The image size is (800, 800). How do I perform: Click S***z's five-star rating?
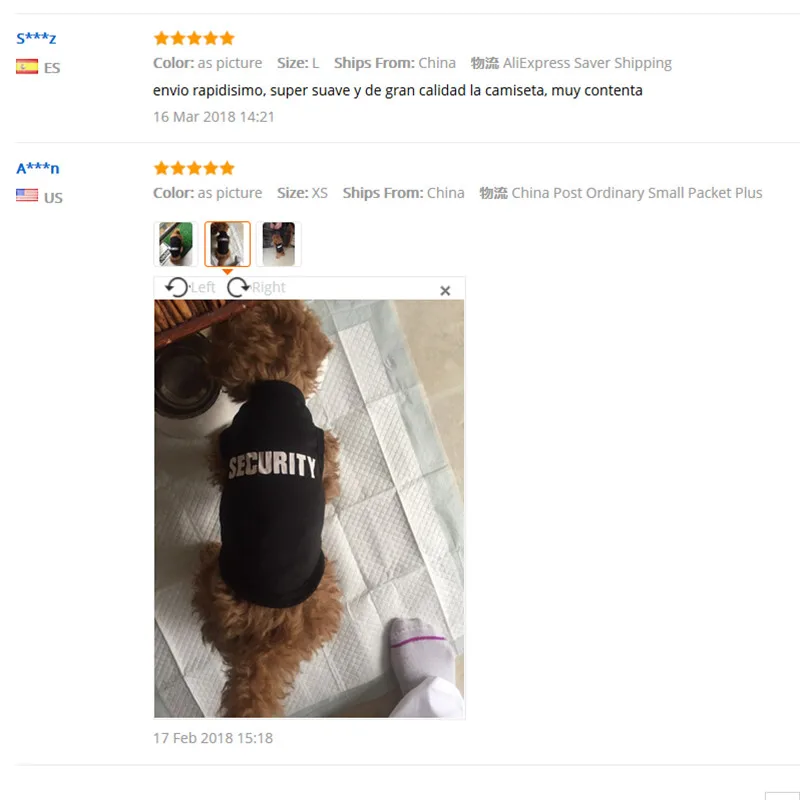(194, 38)
